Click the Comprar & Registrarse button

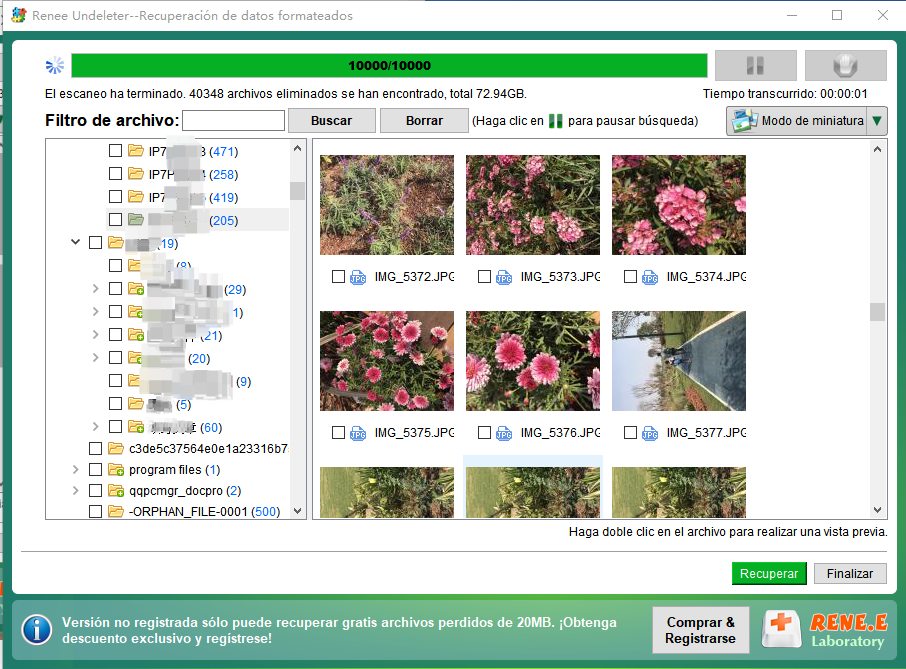click(x=700, y=630)
